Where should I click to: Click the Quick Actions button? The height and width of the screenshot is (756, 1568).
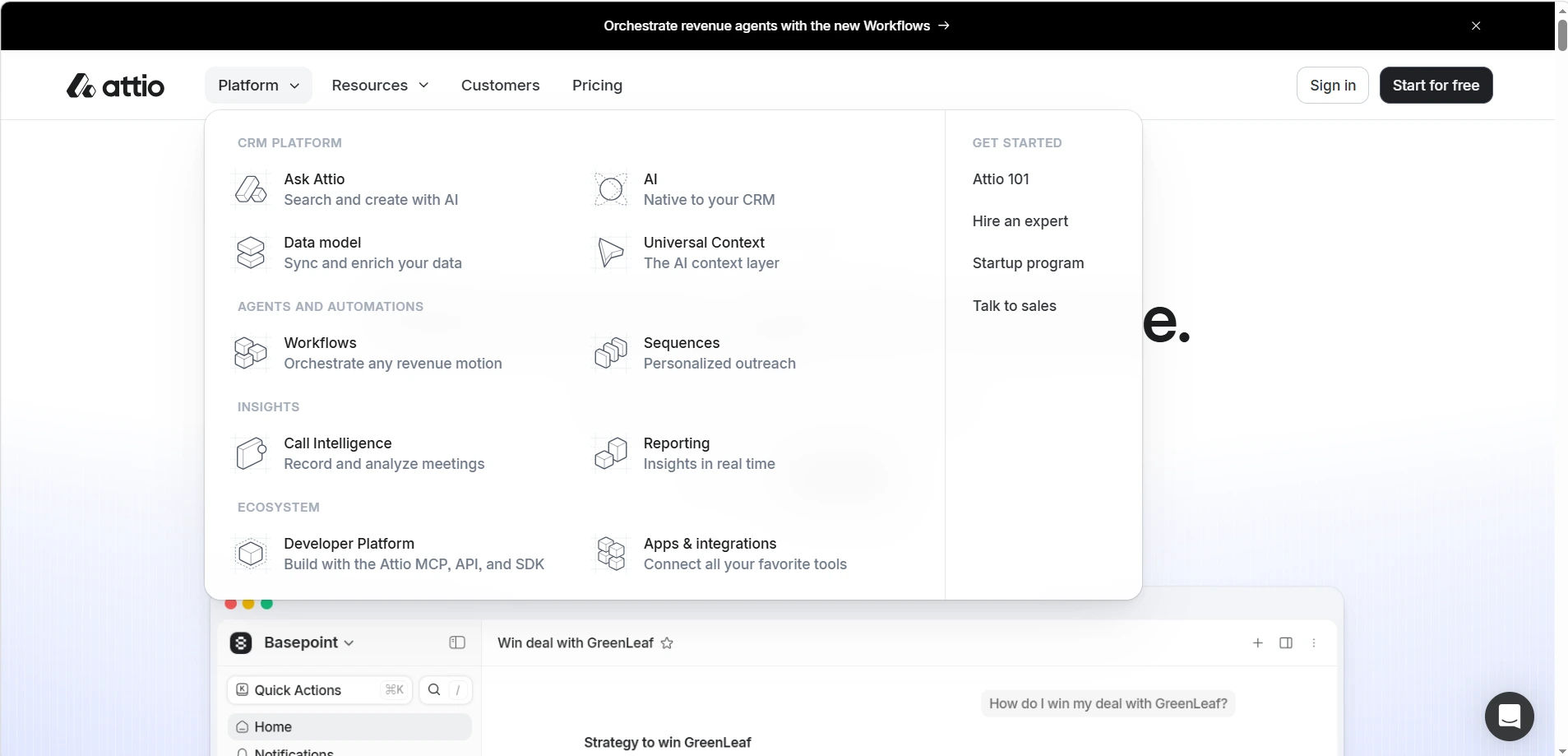(320, 689)
